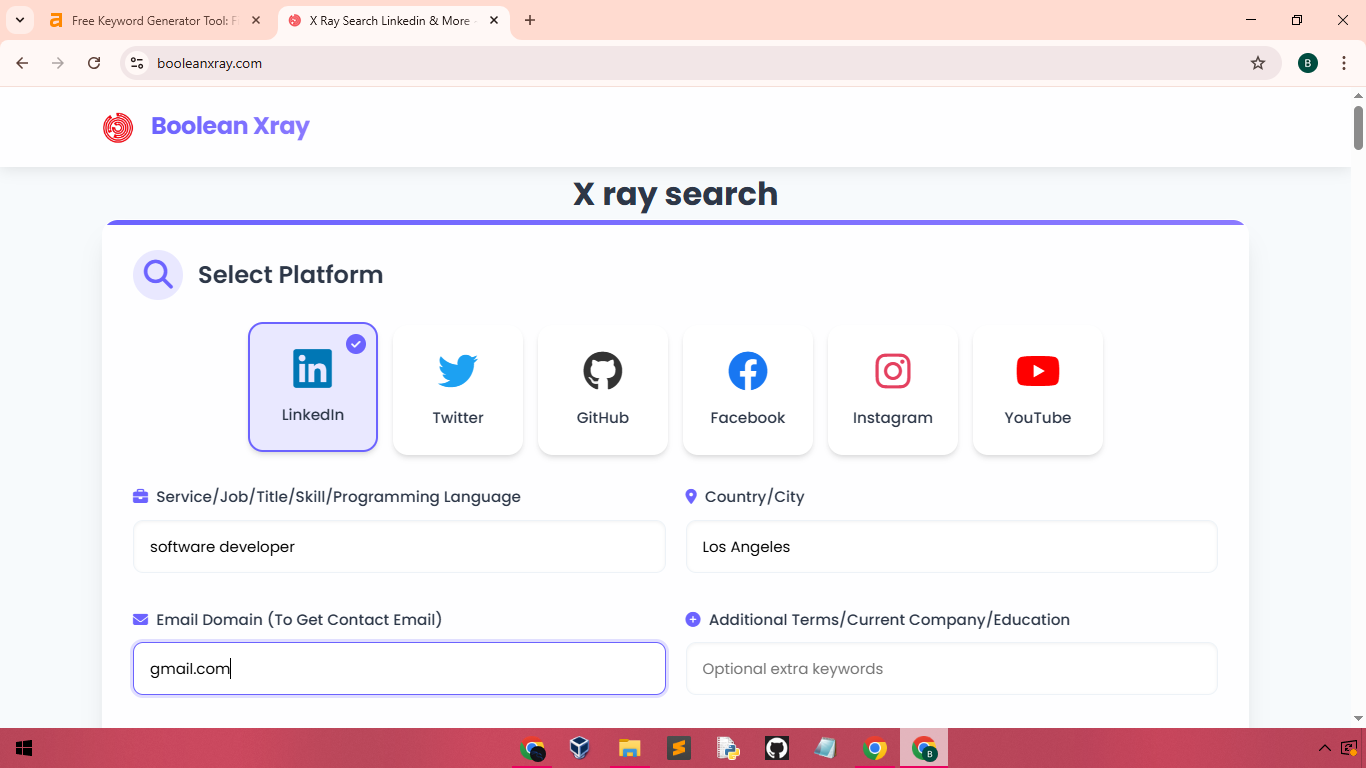Bookmark the page with the star icon
Screen dimensions: 1366x768
[x=1258, y=62]
